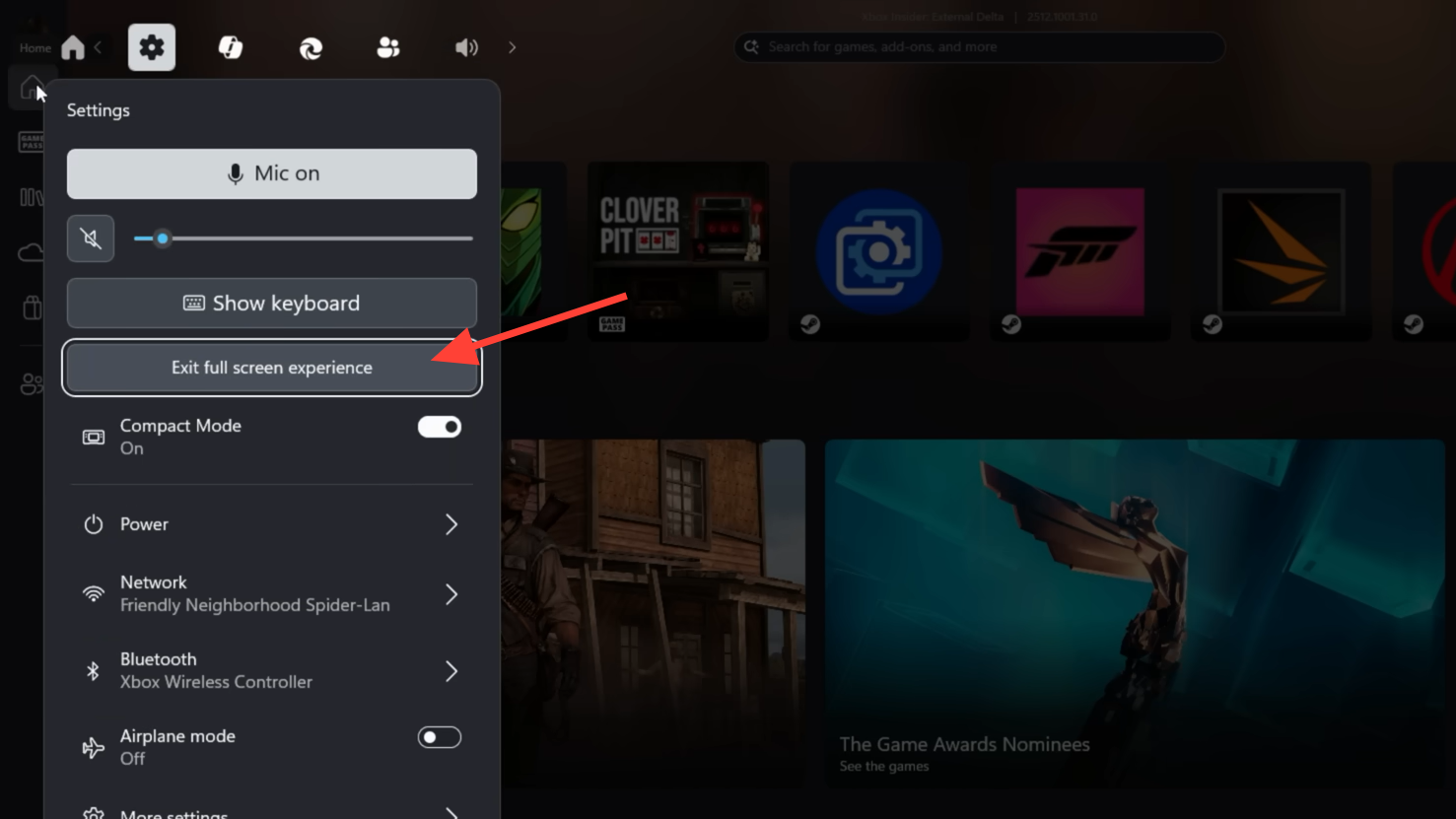Open Game Pass in the left sidebar

tap(30, 142)
